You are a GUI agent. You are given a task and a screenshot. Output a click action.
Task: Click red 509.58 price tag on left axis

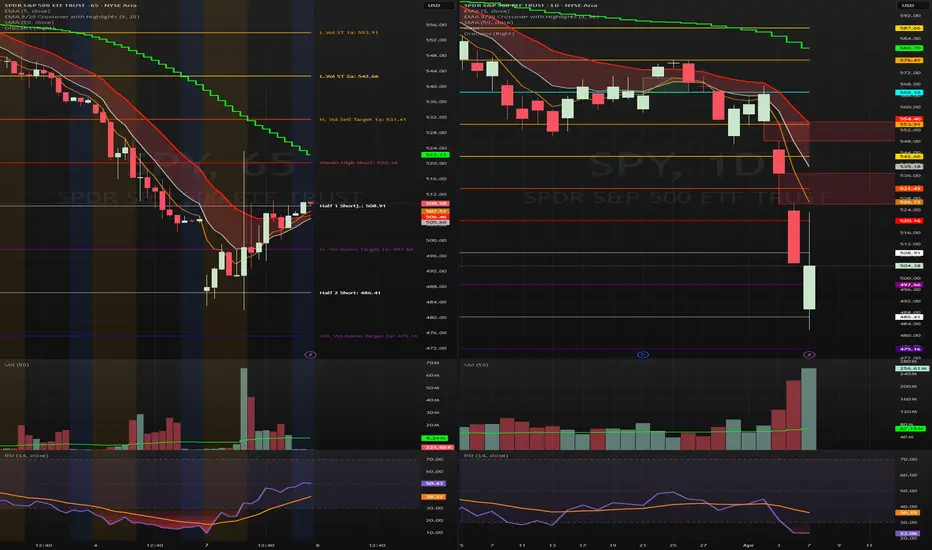(436, 203)
